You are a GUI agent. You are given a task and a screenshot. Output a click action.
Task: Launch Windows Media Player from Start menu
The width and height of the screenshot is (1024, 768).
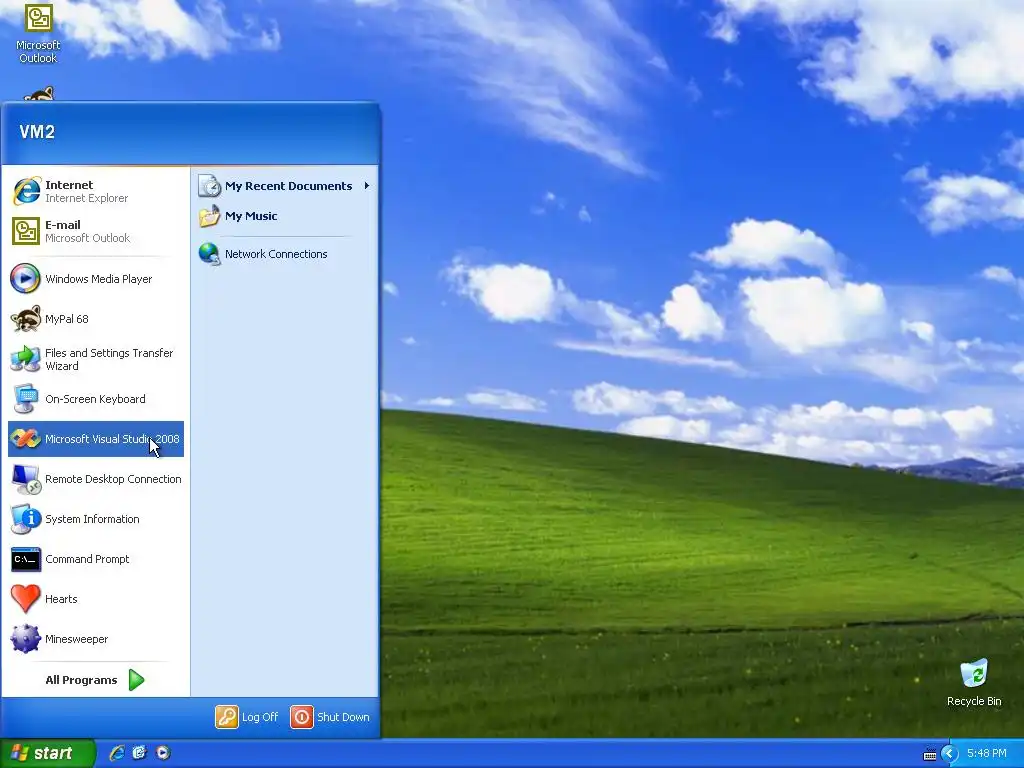coord(96,279)
